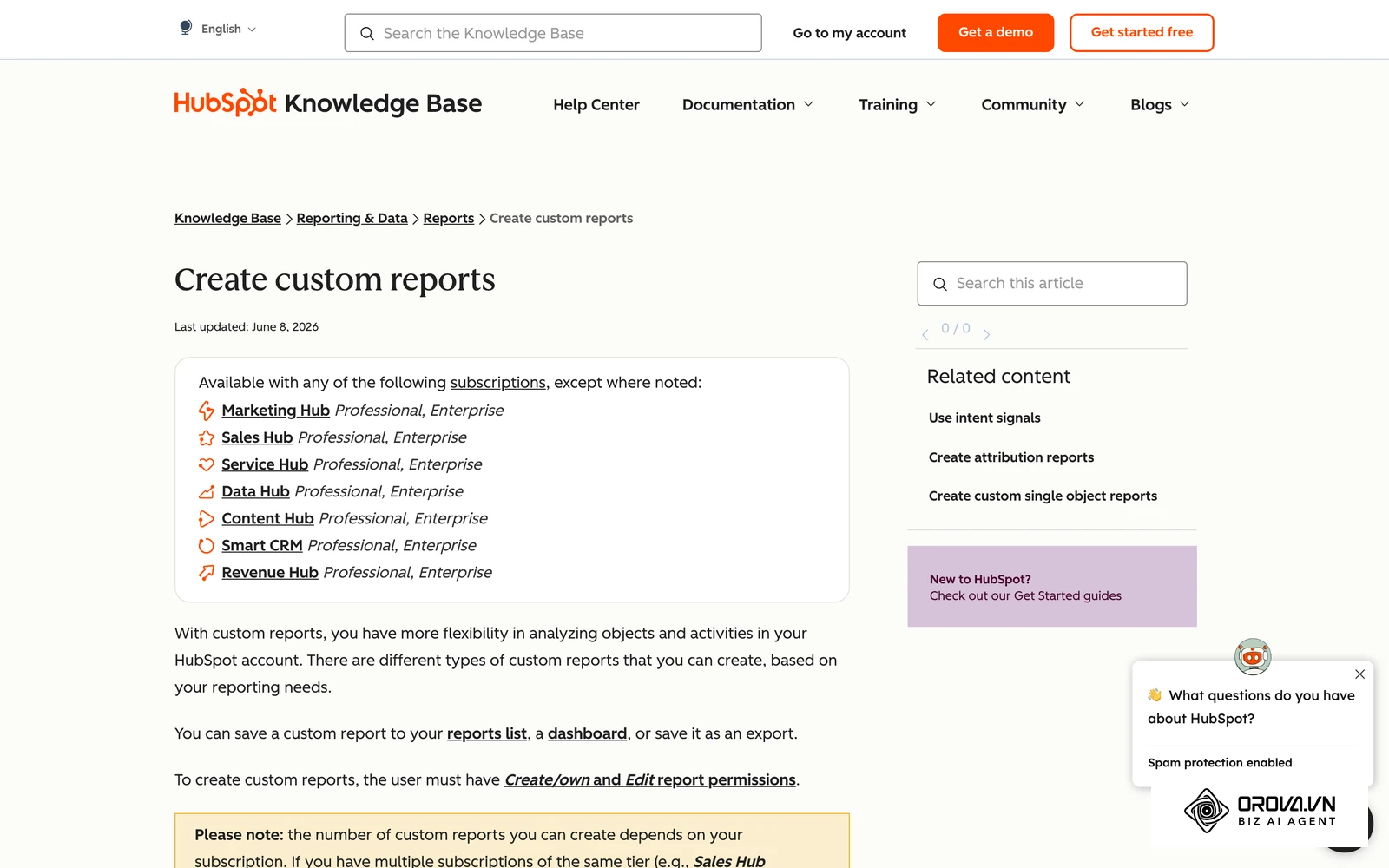The image size is (1389, 868).
Task: Focus the Search this article field
Action: coord(1052,284)
